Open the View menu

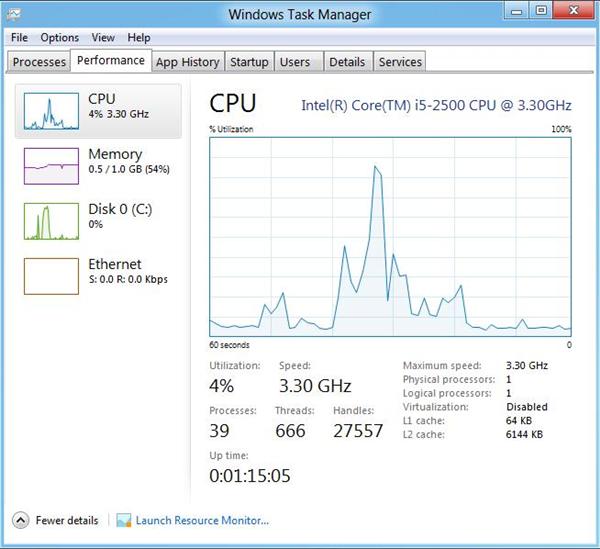pos(103,37)
